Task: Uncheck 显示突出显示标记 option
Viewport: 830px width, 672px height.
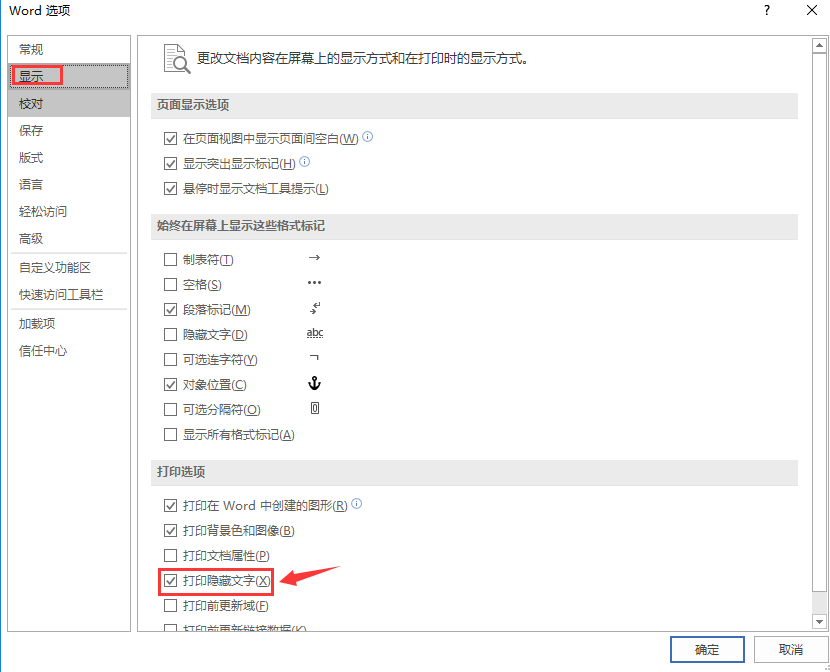Action: point(170,164)
